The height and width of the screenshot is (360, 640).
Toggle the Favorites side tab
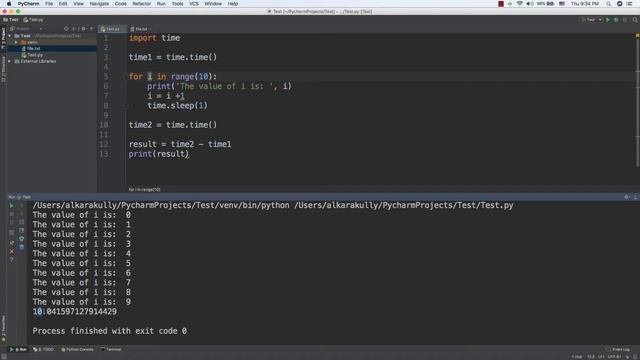pyautogui.click(x=3, y=328)
